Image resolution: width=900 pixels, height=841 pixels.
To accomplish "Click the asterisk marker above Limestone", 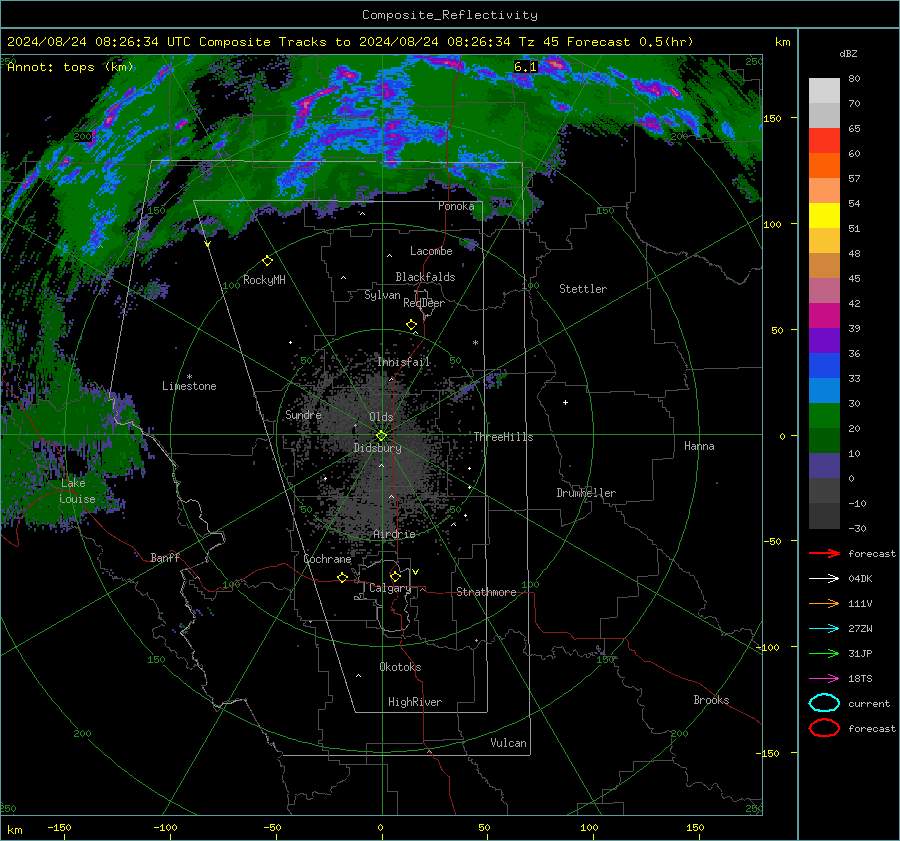I will 189,377.
